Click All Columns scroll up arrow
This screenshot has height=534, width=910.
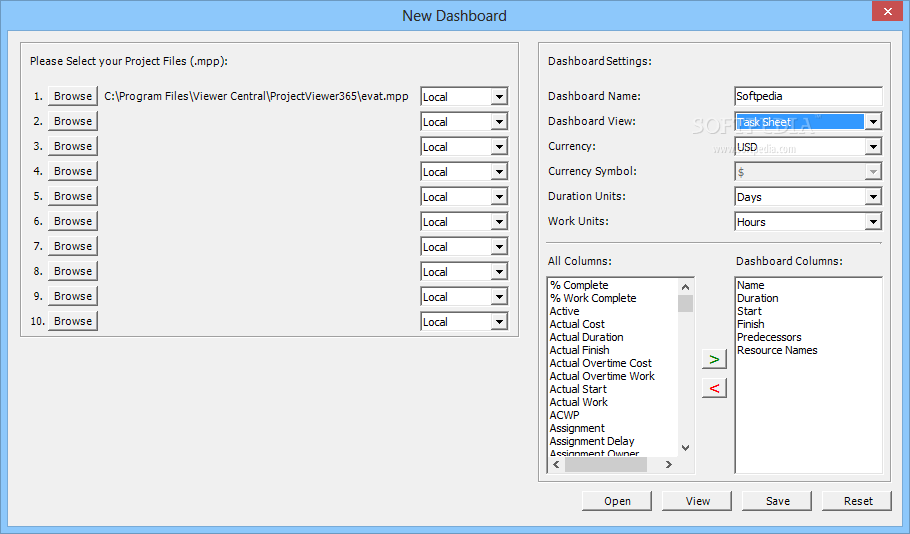click(685, 287)
